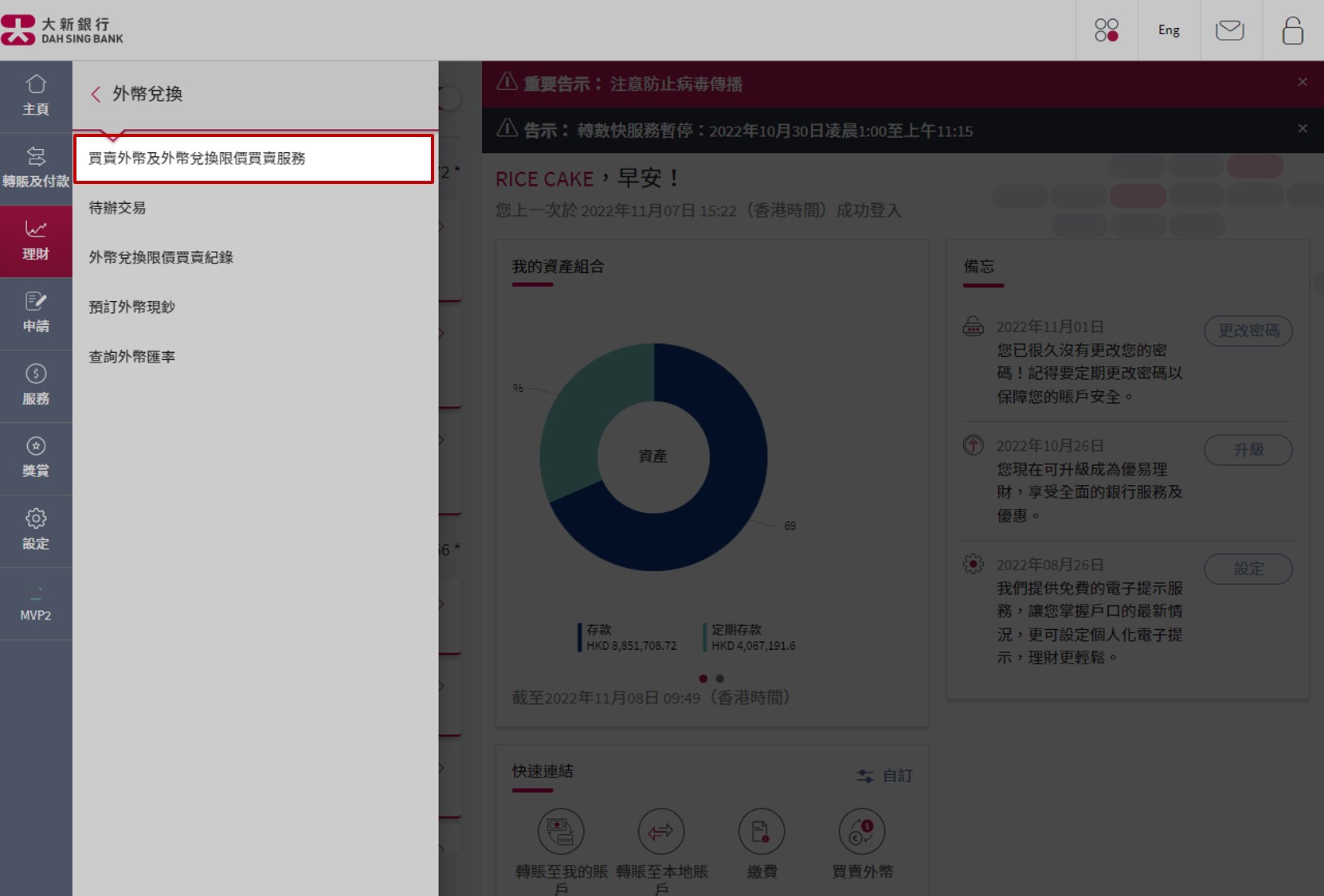1324x896 pixels.
Task: Open the home 主頁 sidebar icon
Action: [36, 96]
